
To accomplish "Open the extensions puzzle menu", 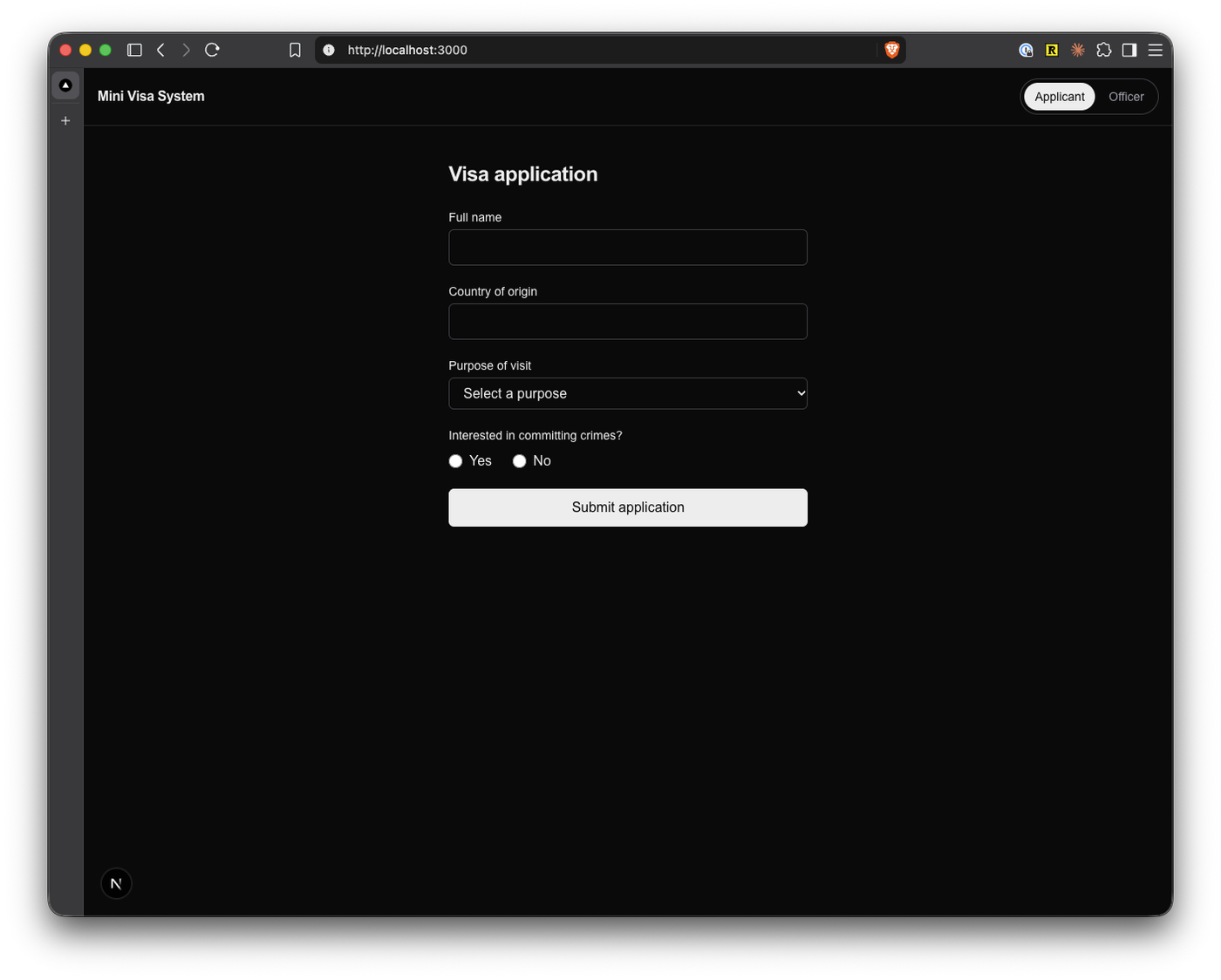I will pyautogui.click(x=1104, y=50).
